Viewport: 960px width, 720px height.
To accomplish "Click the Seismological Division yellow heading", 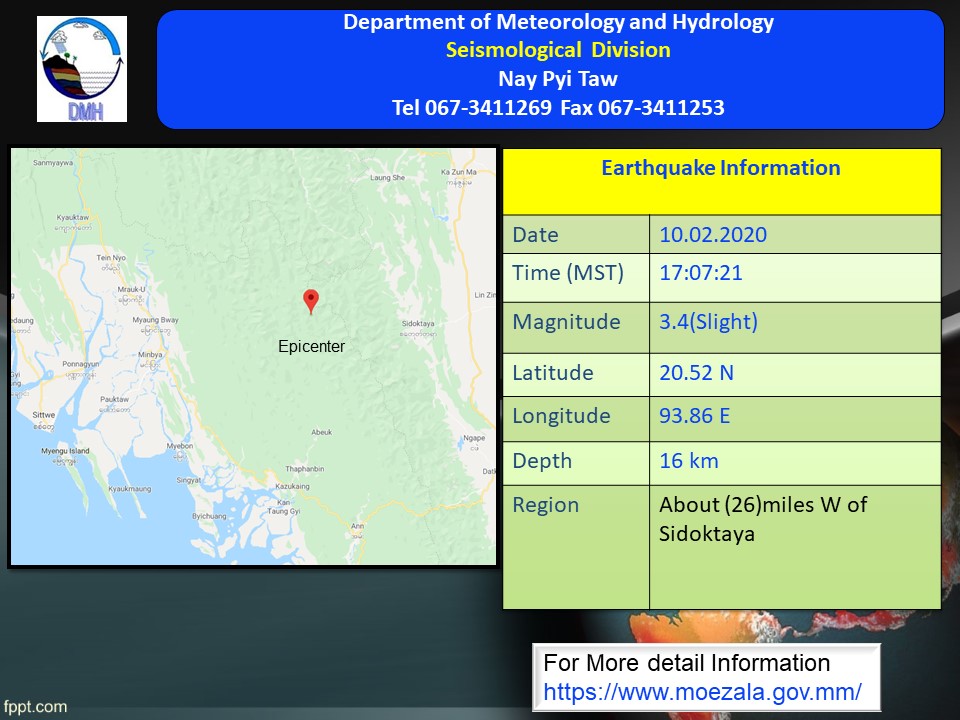I will pyautogui.click(x=558, y=50).
